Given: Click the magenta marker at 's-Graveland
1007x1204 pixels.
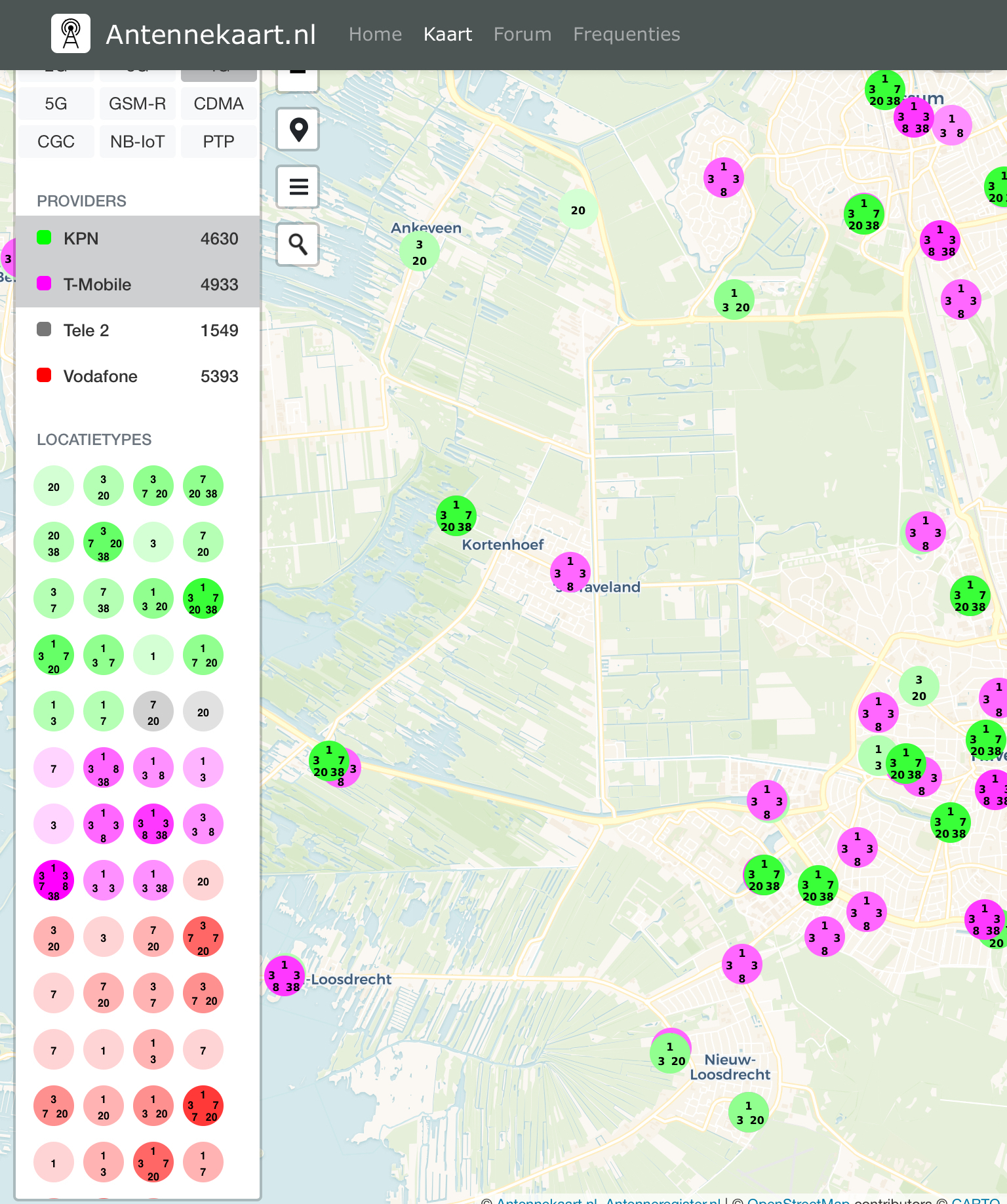Looking at the screenshot, I should point(570,573).
